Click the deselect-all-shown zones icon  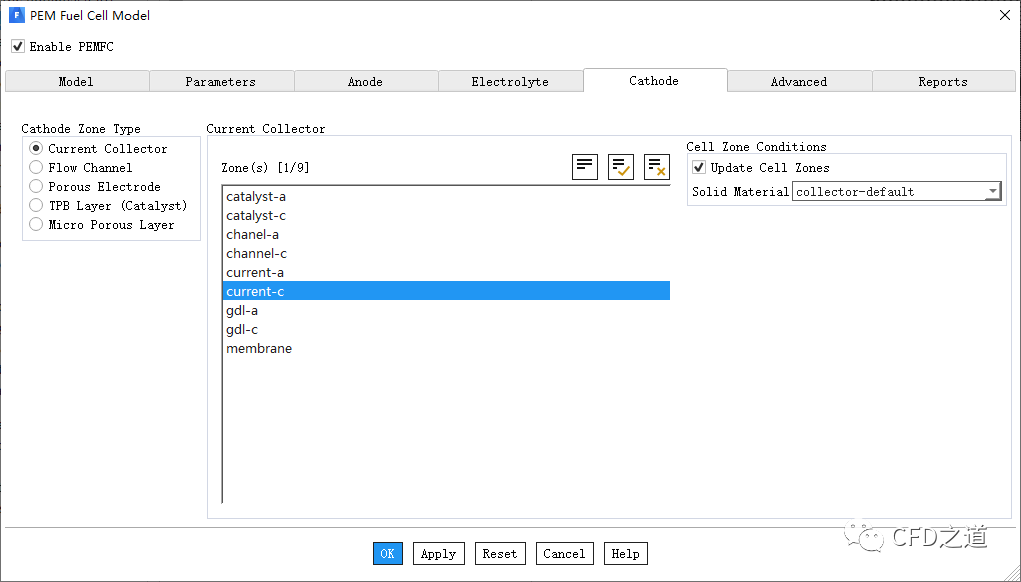(657, 167)
